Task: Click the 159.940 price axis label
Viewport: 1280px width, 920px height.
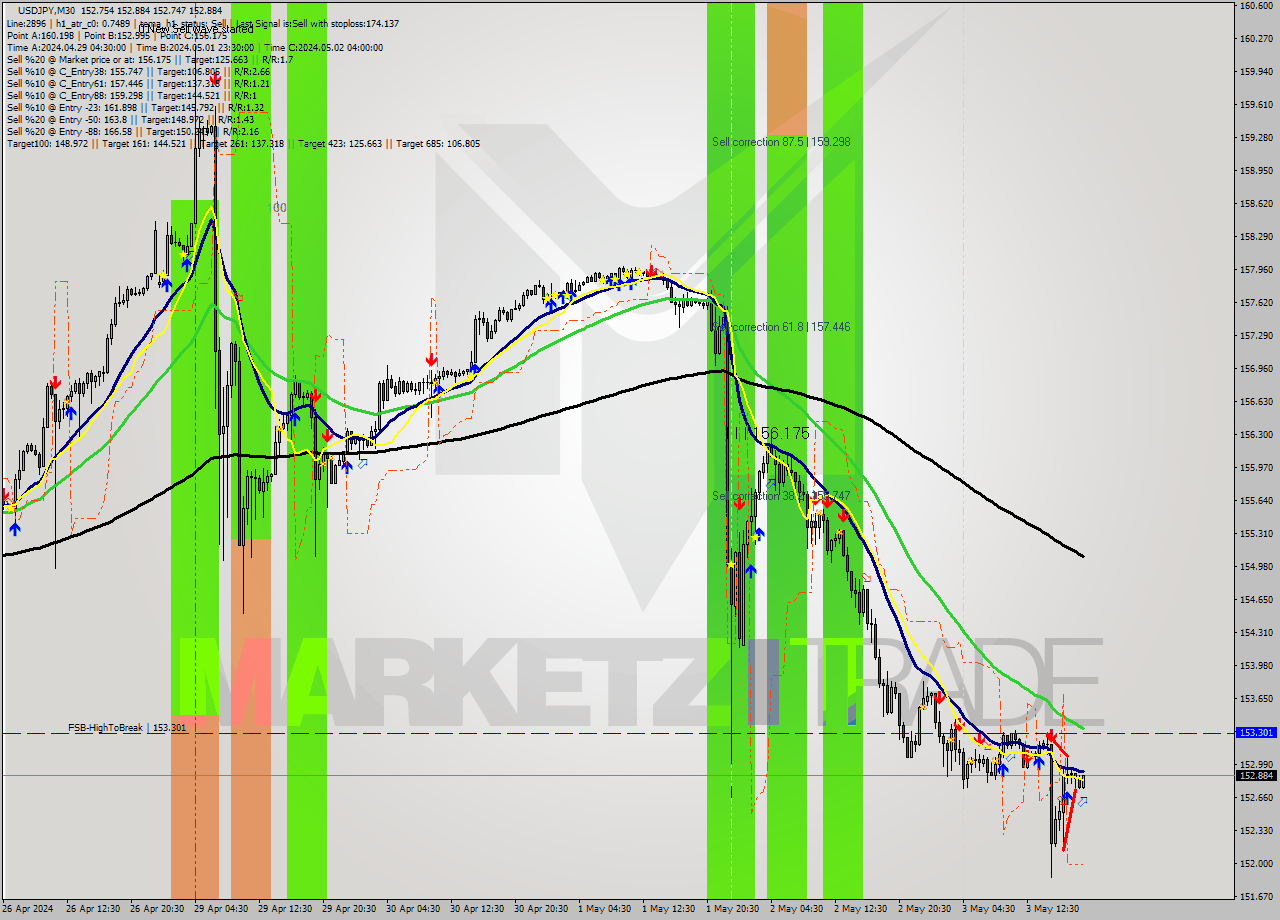Action: tap(1256, 71)
